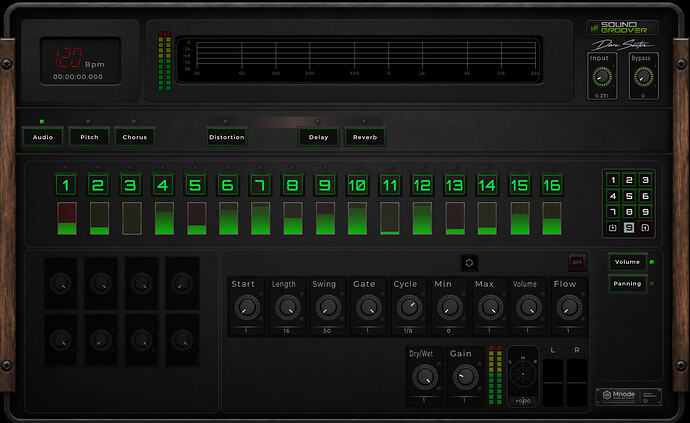This screenshot has height=423, width=690.
Task: Select pattern preset 1 in keypad
Action: [x=613, y=180]
